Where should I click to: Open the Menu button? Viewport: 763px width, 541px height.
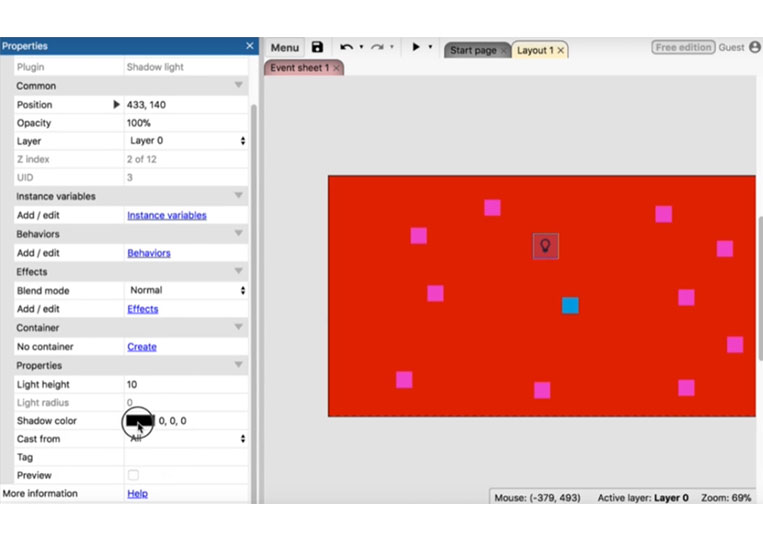click(x=285, y=48)
